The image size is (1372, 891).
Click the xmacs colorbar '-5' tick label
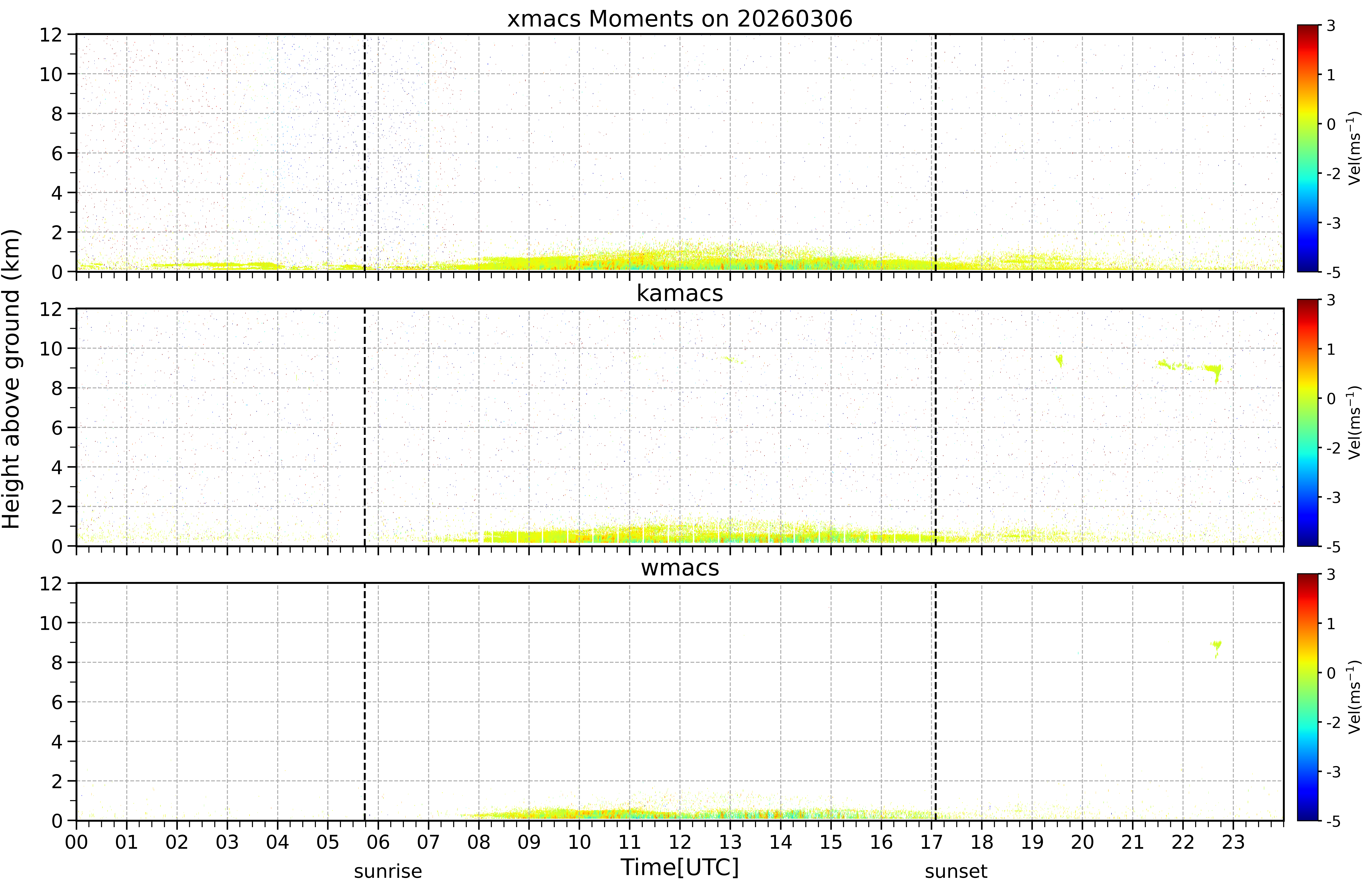pyautogui.click(x=1333, y=272)
